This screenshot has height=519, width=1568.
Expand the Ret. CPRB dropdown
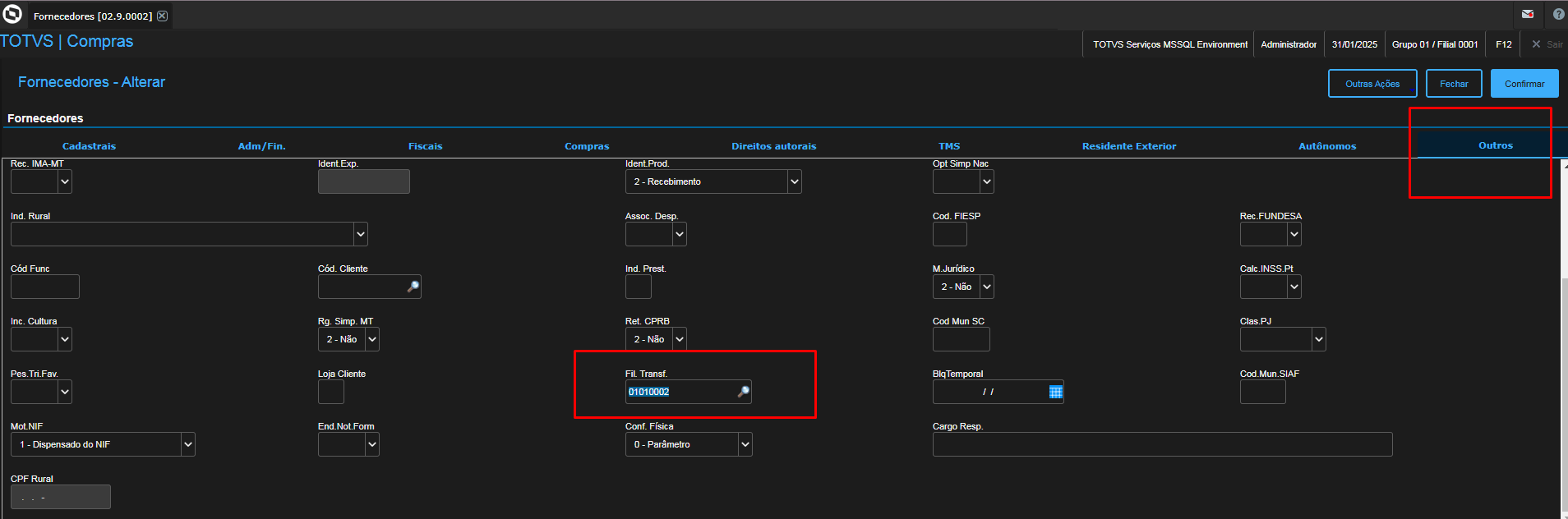(x=680, y=339)
